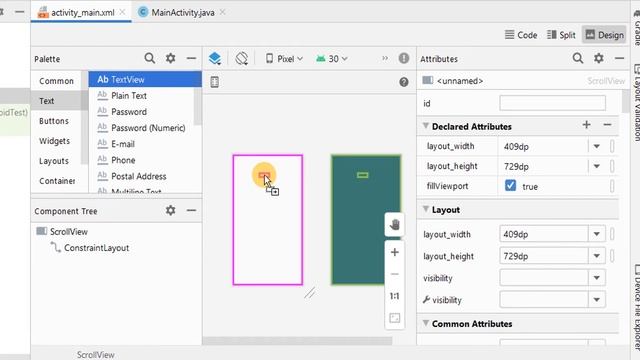Click the blueprint preview teal phone

[366, 220]
